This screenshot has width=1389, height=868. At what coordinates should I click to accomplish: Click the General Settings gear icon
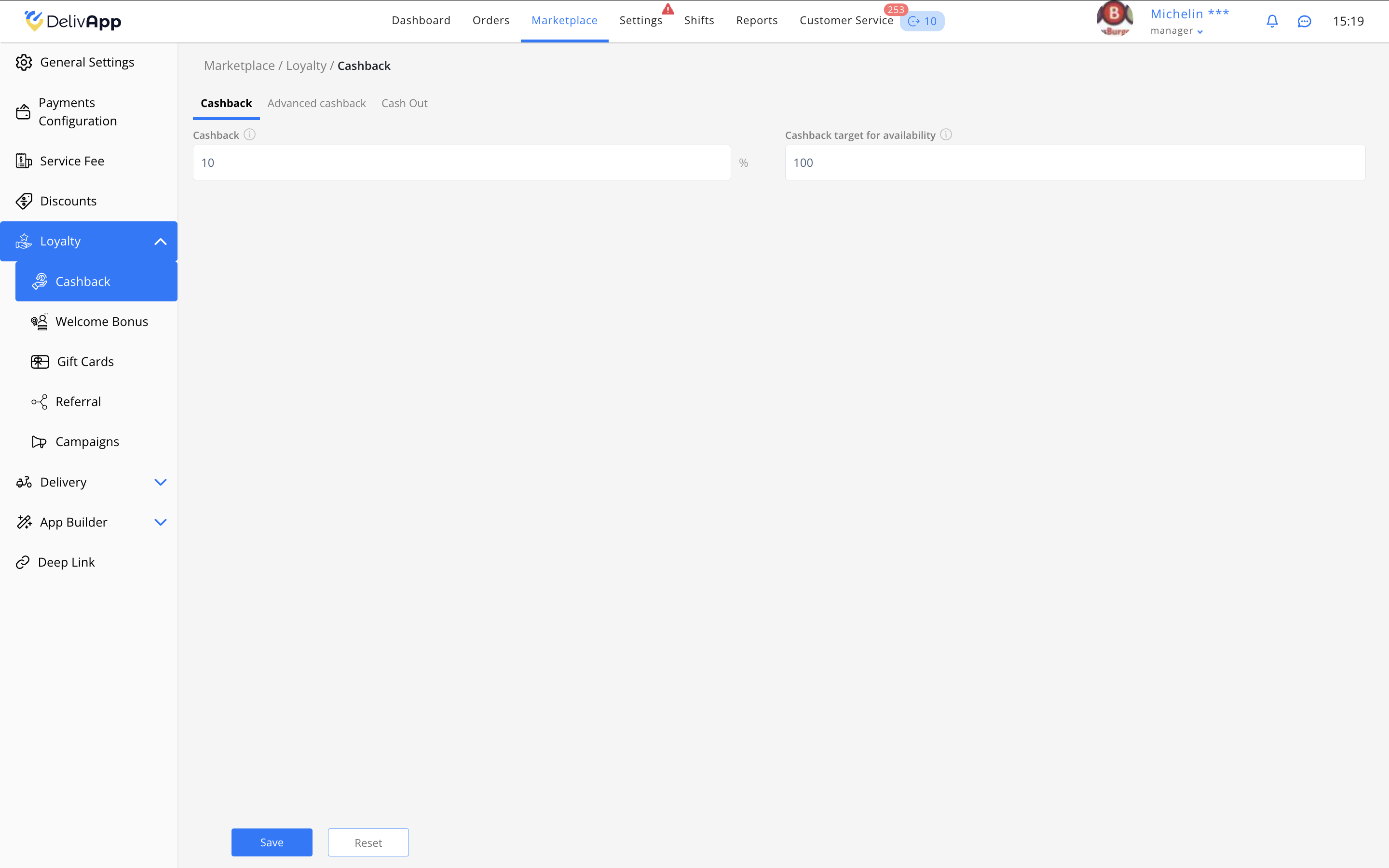click(x=24, y=62)
